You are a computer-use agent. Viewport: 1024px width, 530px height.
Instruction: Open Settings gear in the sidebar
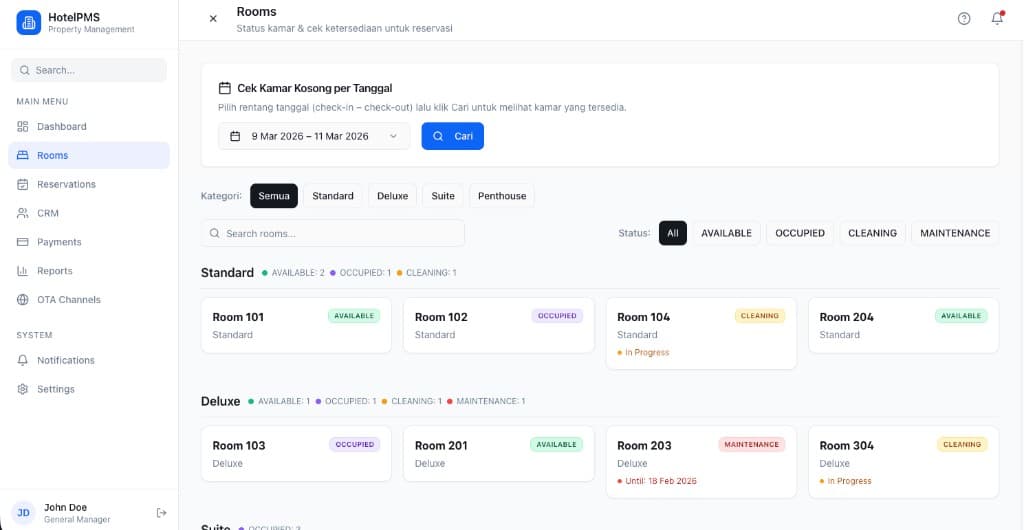click(x=55, y=389)
